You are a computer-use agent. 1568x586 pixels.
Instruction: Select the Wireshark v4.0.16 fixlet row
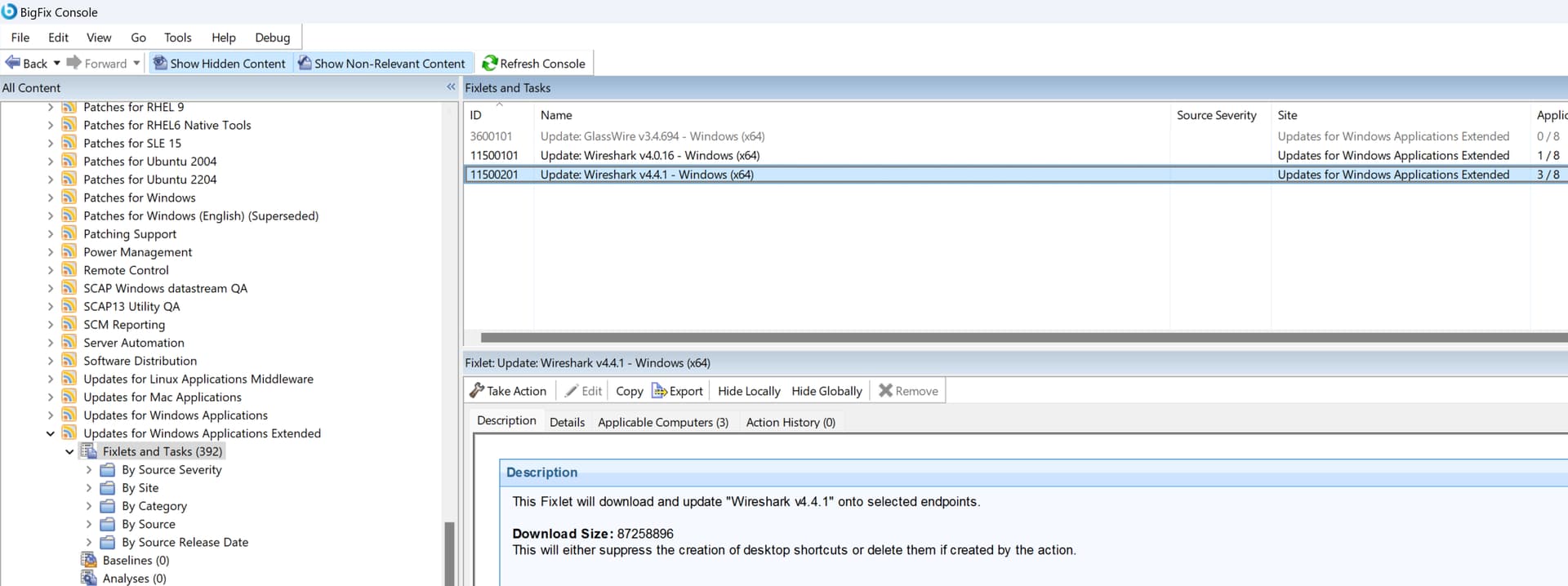pos(649,155)
